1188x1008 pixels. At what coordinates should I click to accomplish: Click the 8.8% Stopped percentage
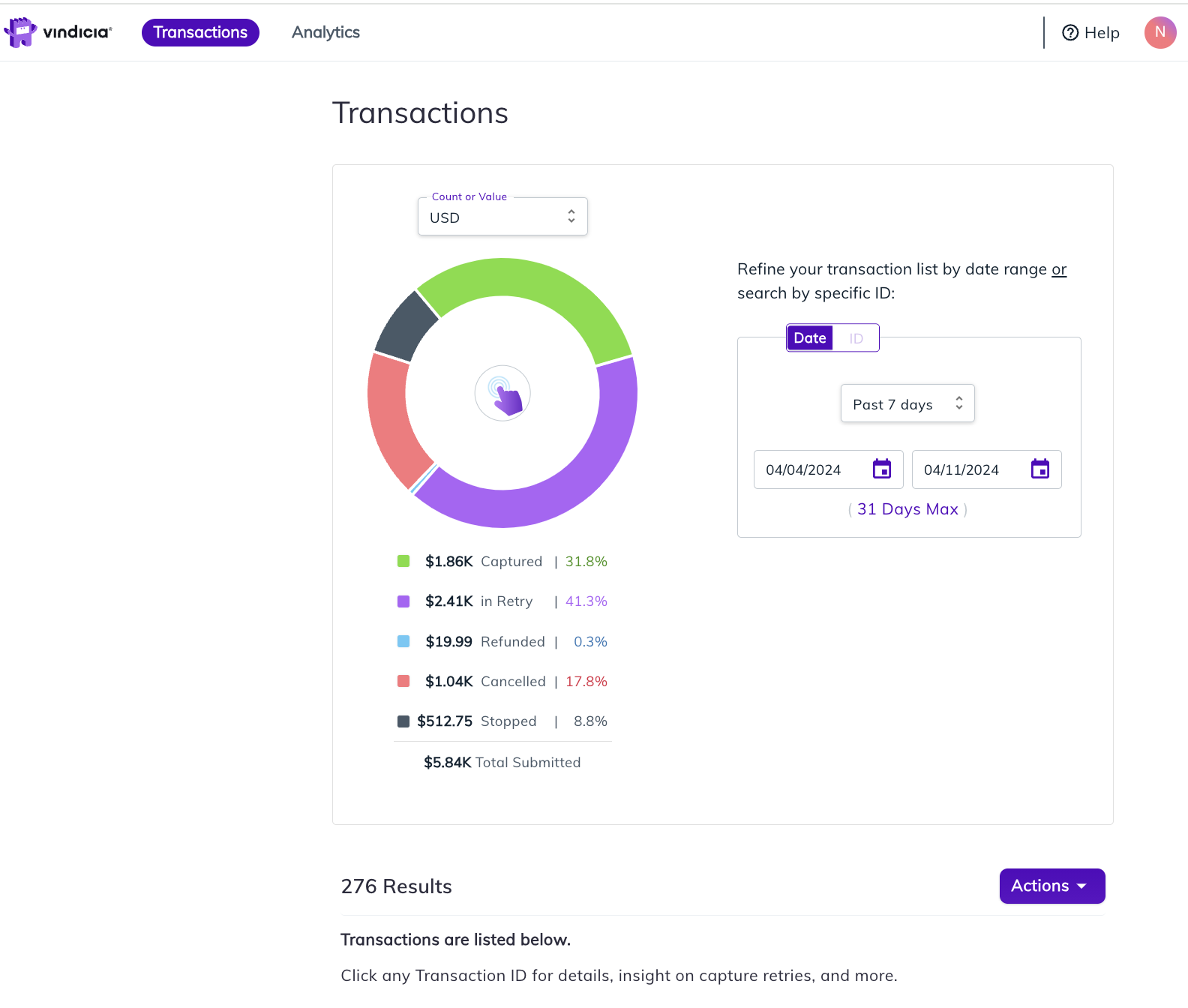tap(590, 721)
